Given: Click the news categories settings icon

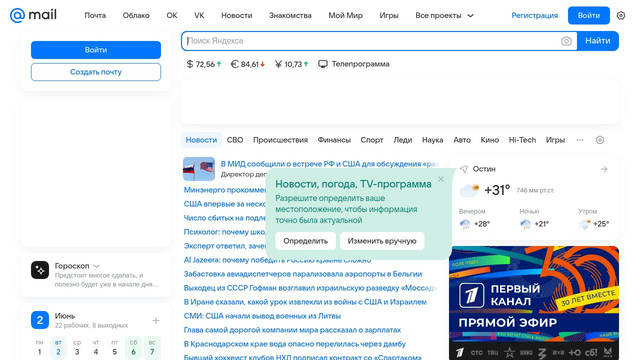Looking at the screenshot, I should coord(600,140).
